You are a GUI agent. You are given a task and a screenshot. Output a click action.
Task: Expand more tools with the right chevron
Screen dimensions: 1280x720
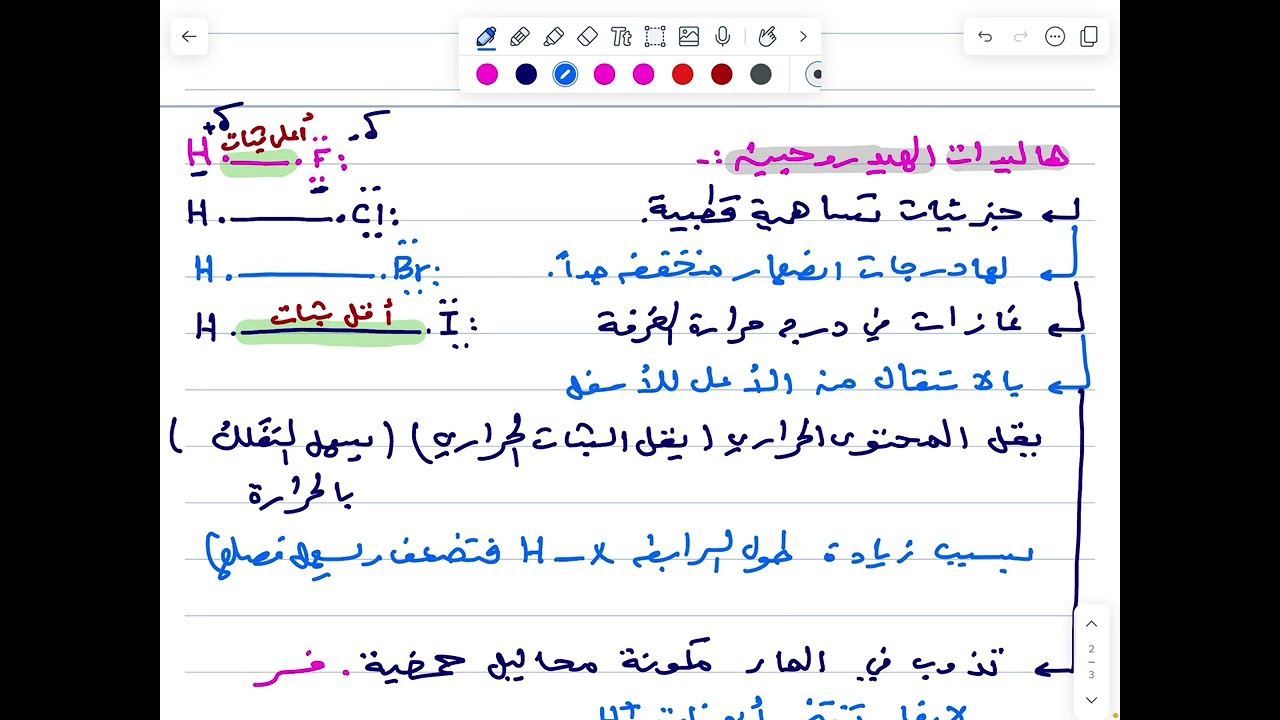point(803,37)
